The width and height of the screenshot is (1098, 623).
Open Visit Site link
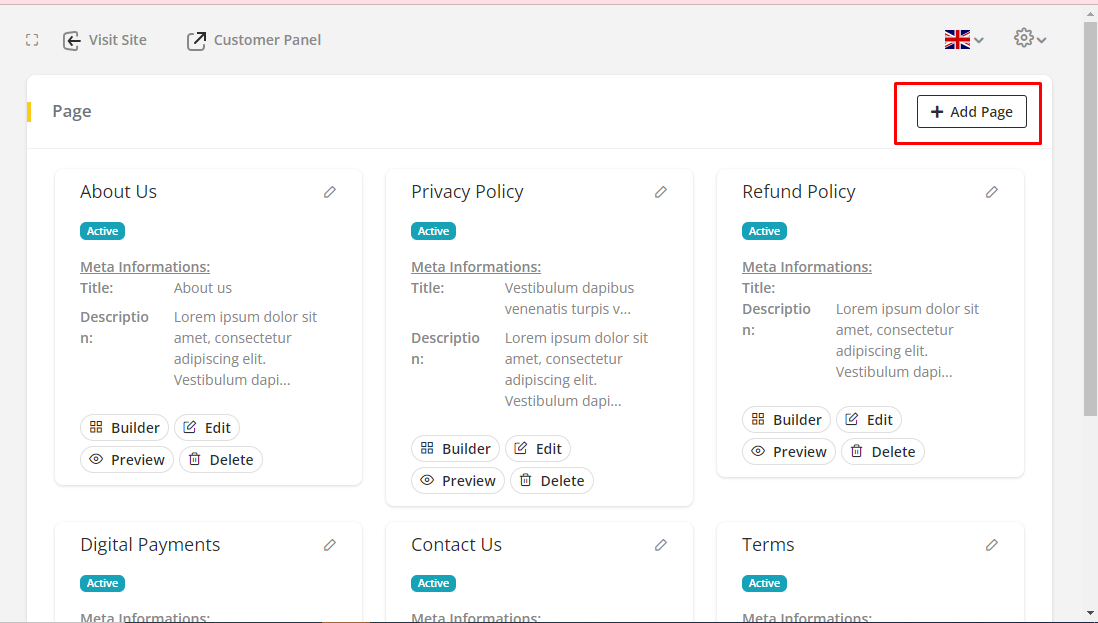click(105, 40)
